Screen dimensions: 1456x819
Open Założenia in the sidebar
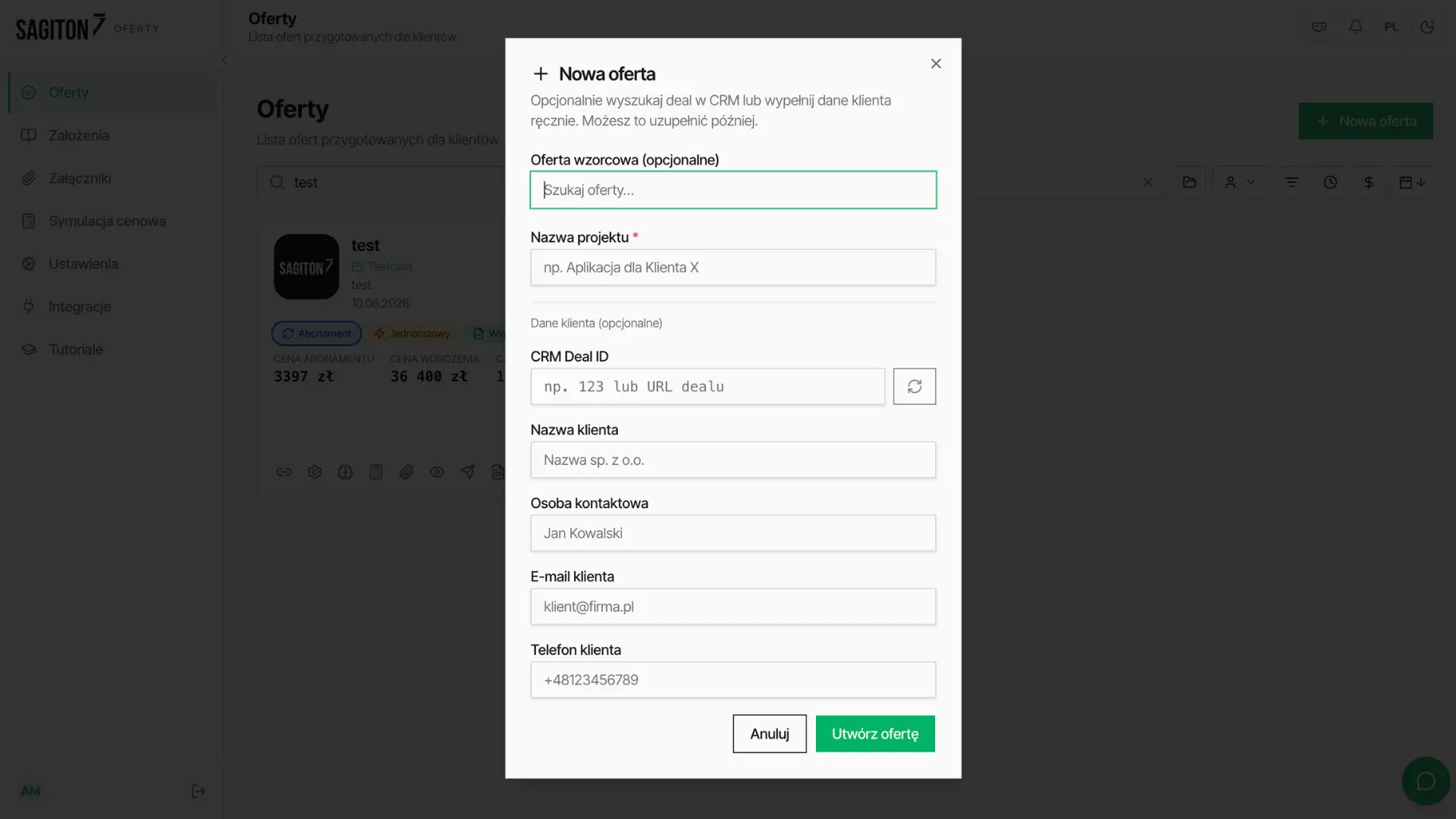pos(112,135)
